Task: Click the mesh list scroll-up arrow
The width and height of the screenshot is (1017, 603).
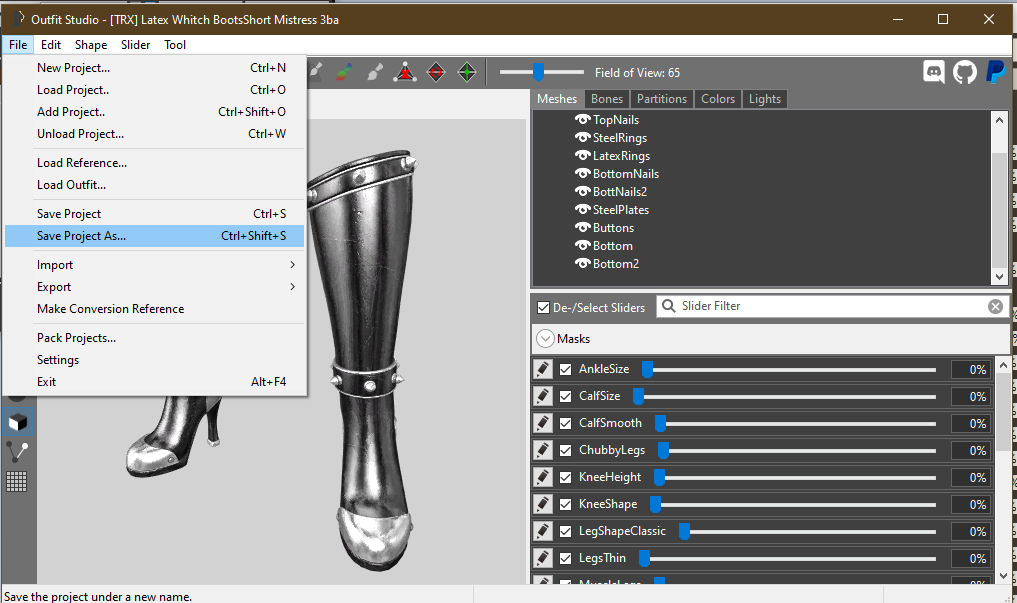Action: pyautogui.click(x=999, y=119)
